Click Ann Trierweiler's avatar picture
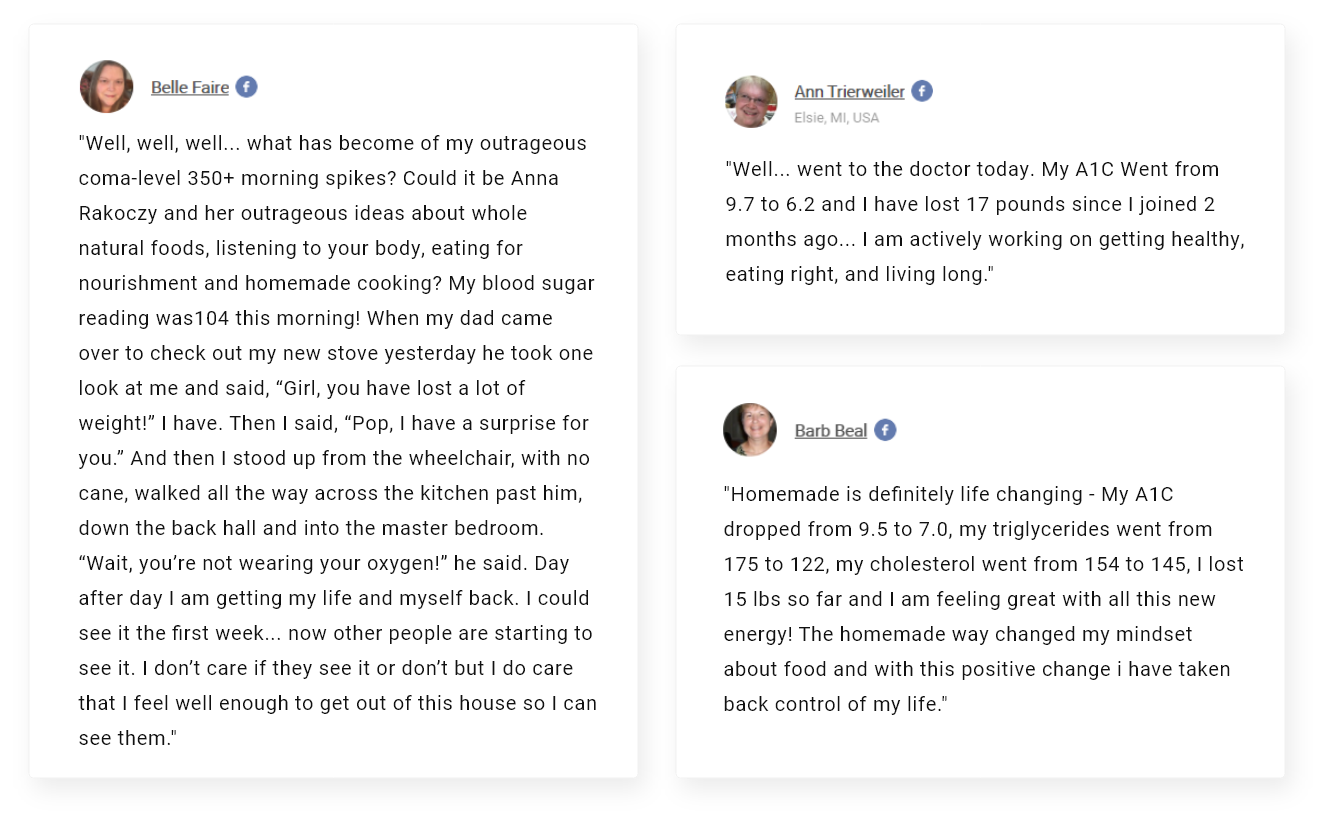 click(x=751, y=101)
